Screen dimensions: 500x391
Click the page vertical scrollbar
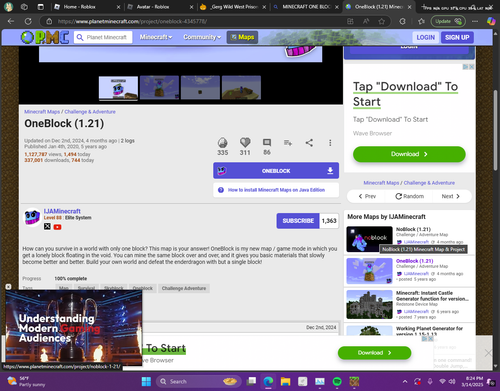pos(495,130)
